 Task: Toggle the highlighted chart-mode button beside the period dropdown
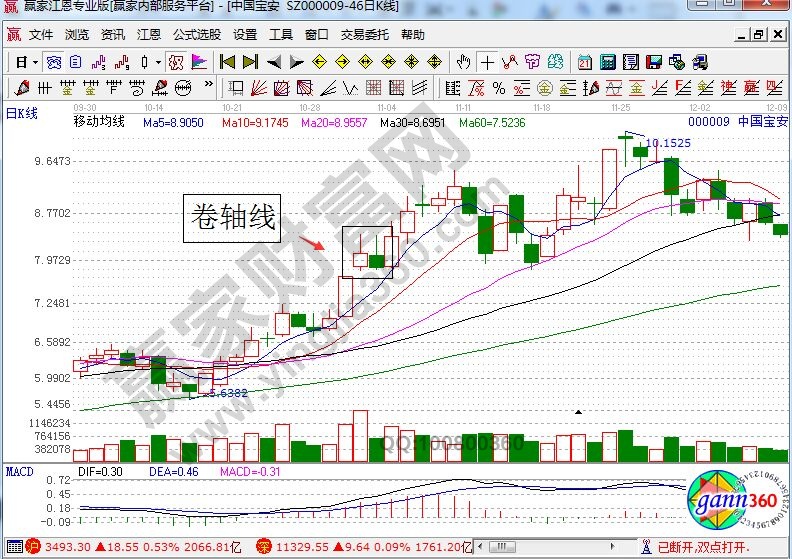54,62
